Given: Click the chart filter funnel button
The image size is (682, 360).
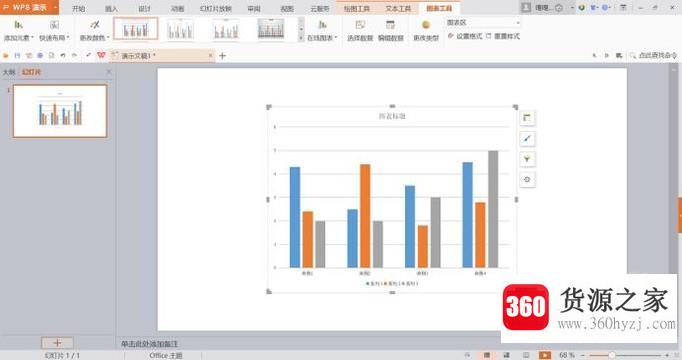Looking at the screenshot, I should click(x=527, y=159).
